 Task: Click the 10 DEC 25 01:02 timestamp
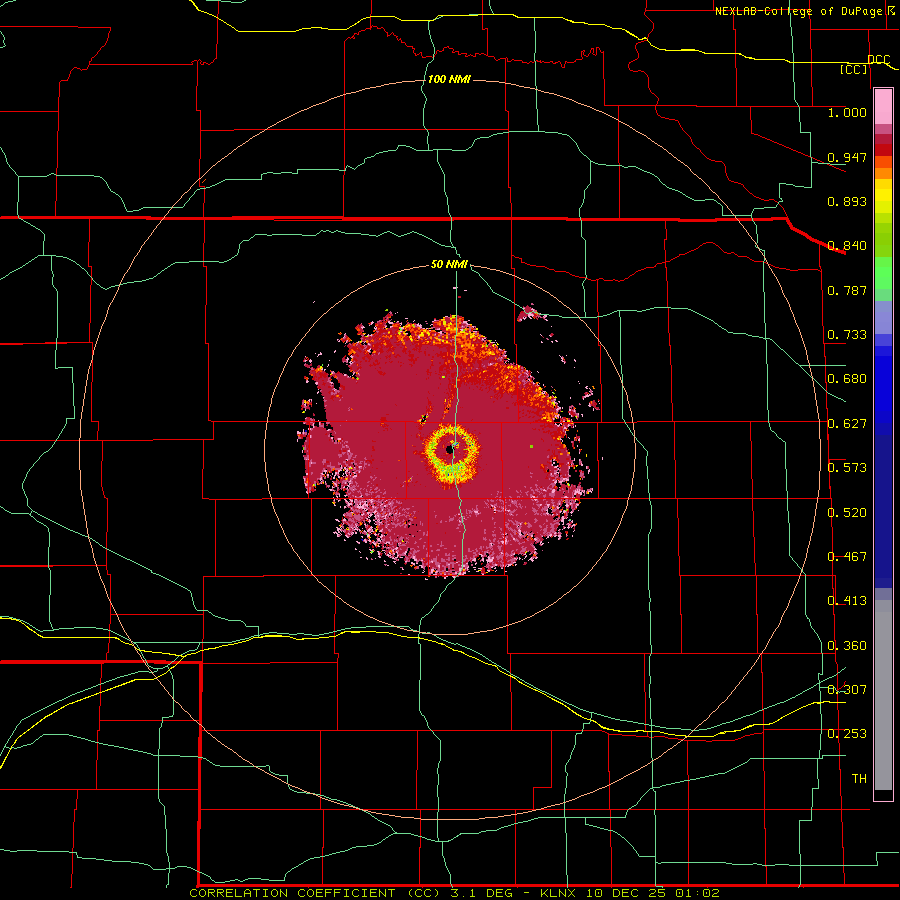653,893
